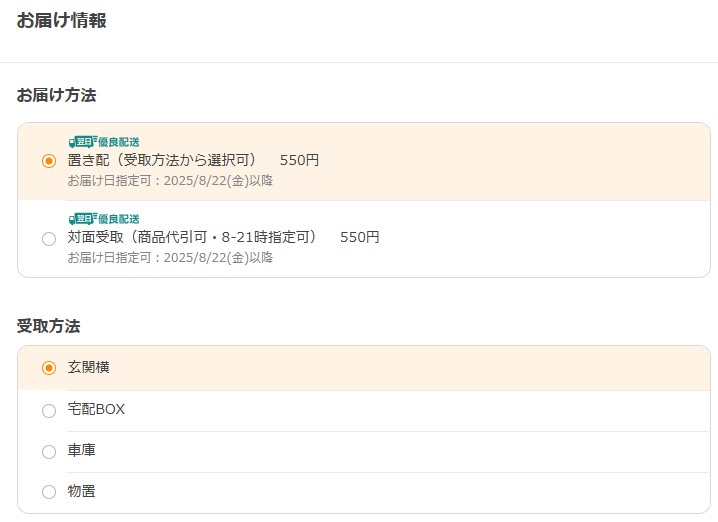Click the 550円 price on 対面受取 row
Screen dimensions: 718x522
pyautogui.click(x=360, y=237)
